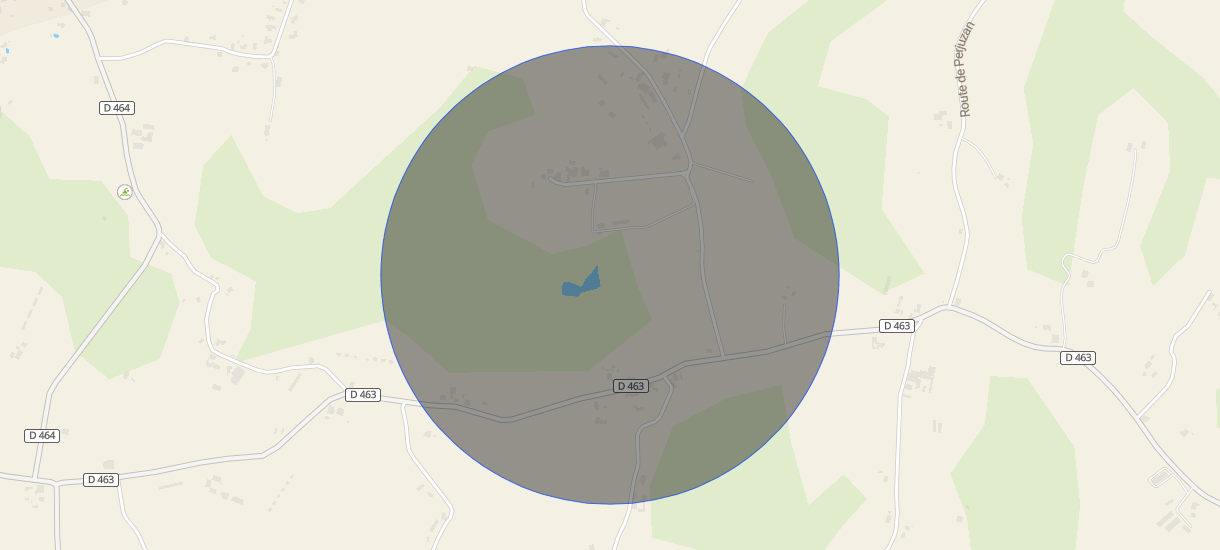Click the D 463 shield beside lower D 464

coord(101,480)
